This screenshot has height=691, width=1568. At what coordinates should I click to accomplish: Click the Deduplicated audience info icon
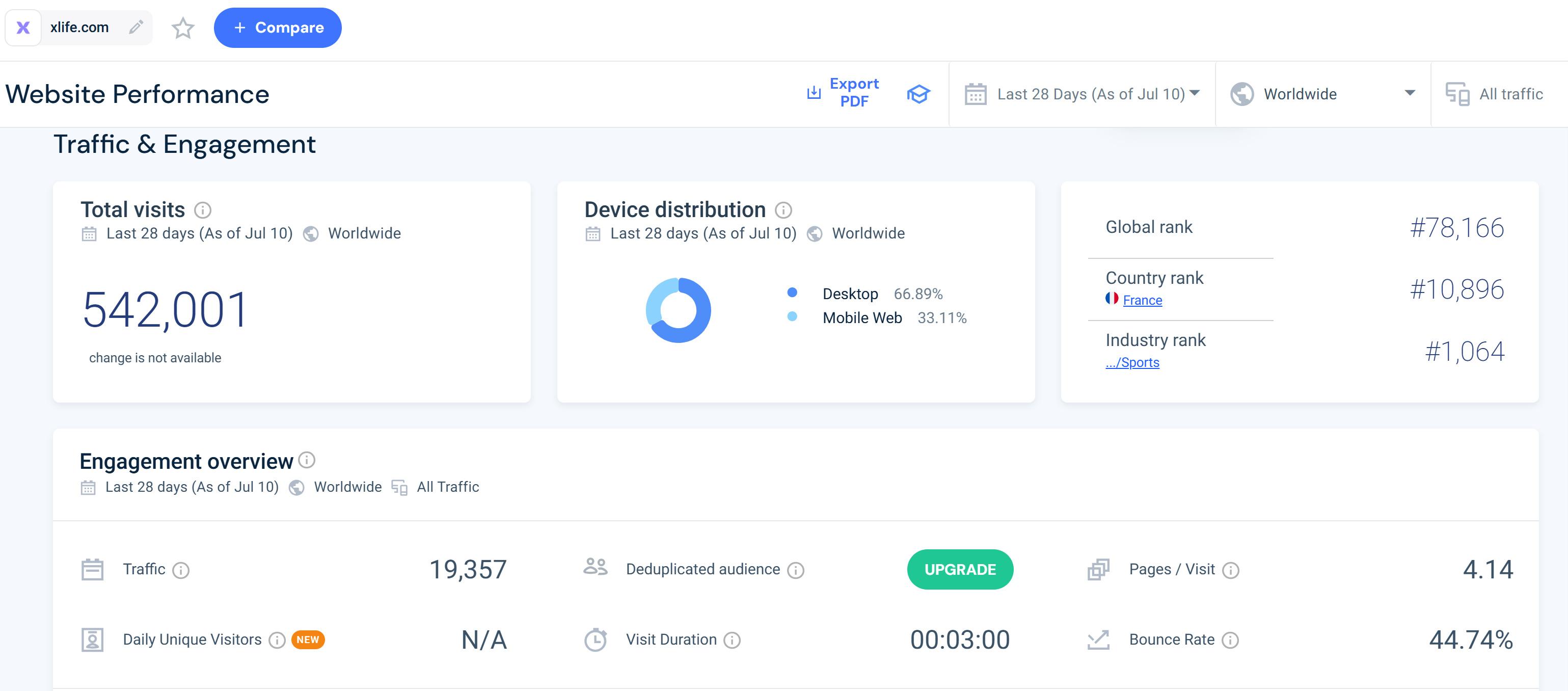click(796, 570)
